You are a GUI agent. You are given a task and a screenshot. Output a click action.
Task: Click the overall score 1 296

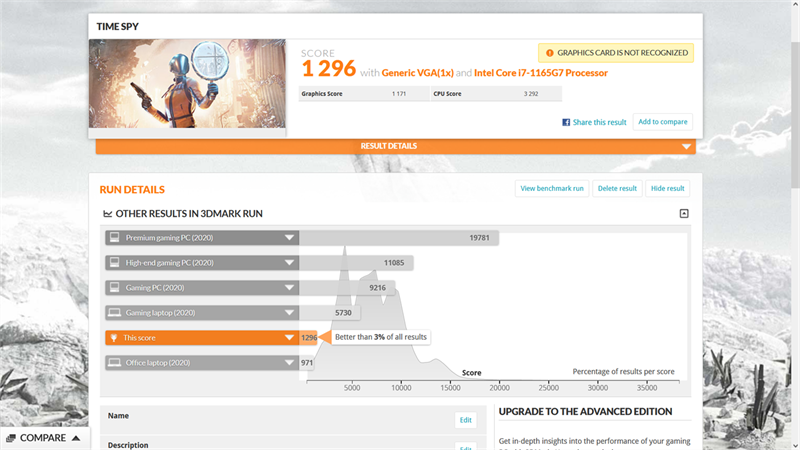click(x=328, y=69)
